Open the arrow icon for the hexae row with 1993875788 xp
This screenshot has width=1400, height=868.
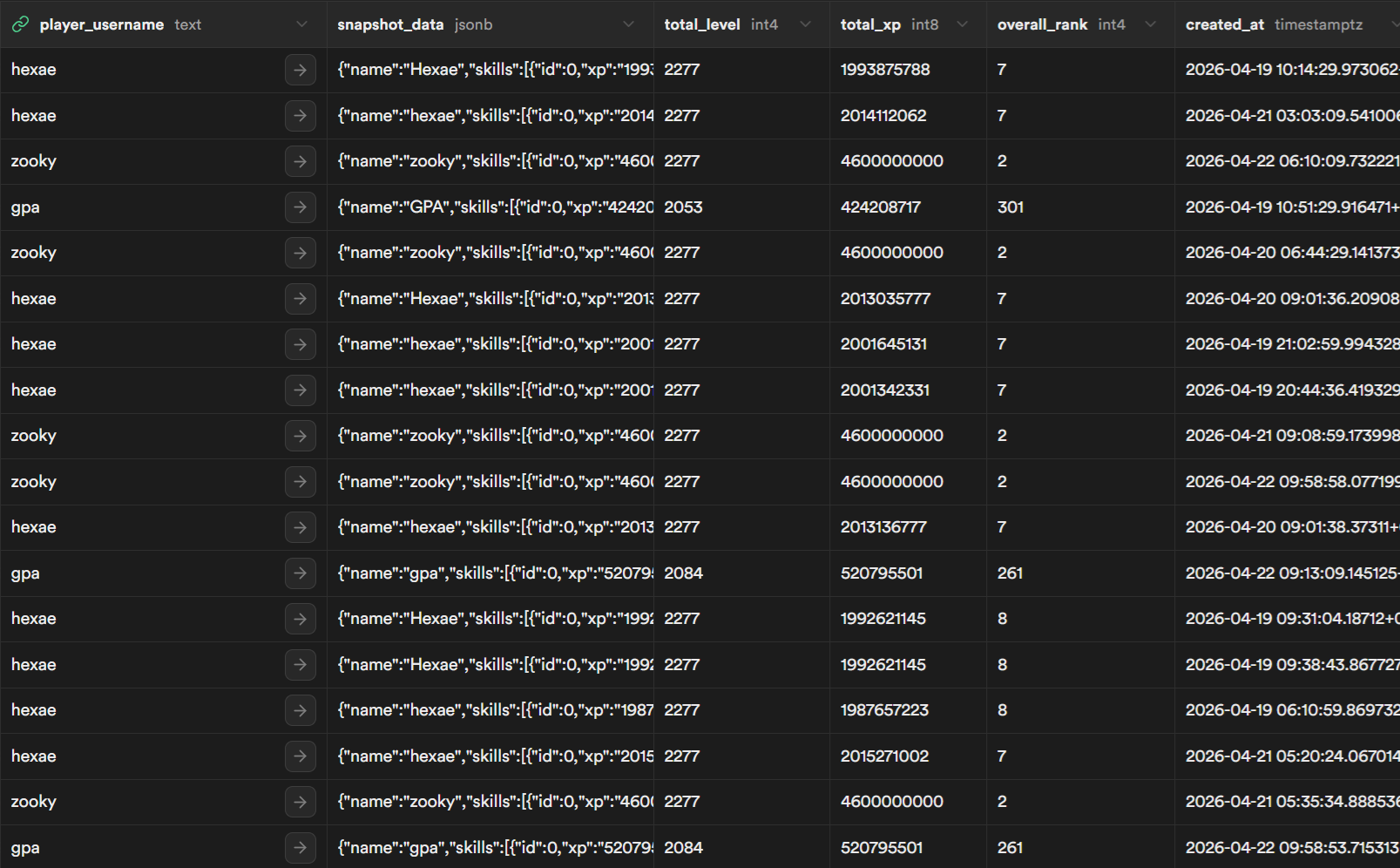click(x=301, y=70)
